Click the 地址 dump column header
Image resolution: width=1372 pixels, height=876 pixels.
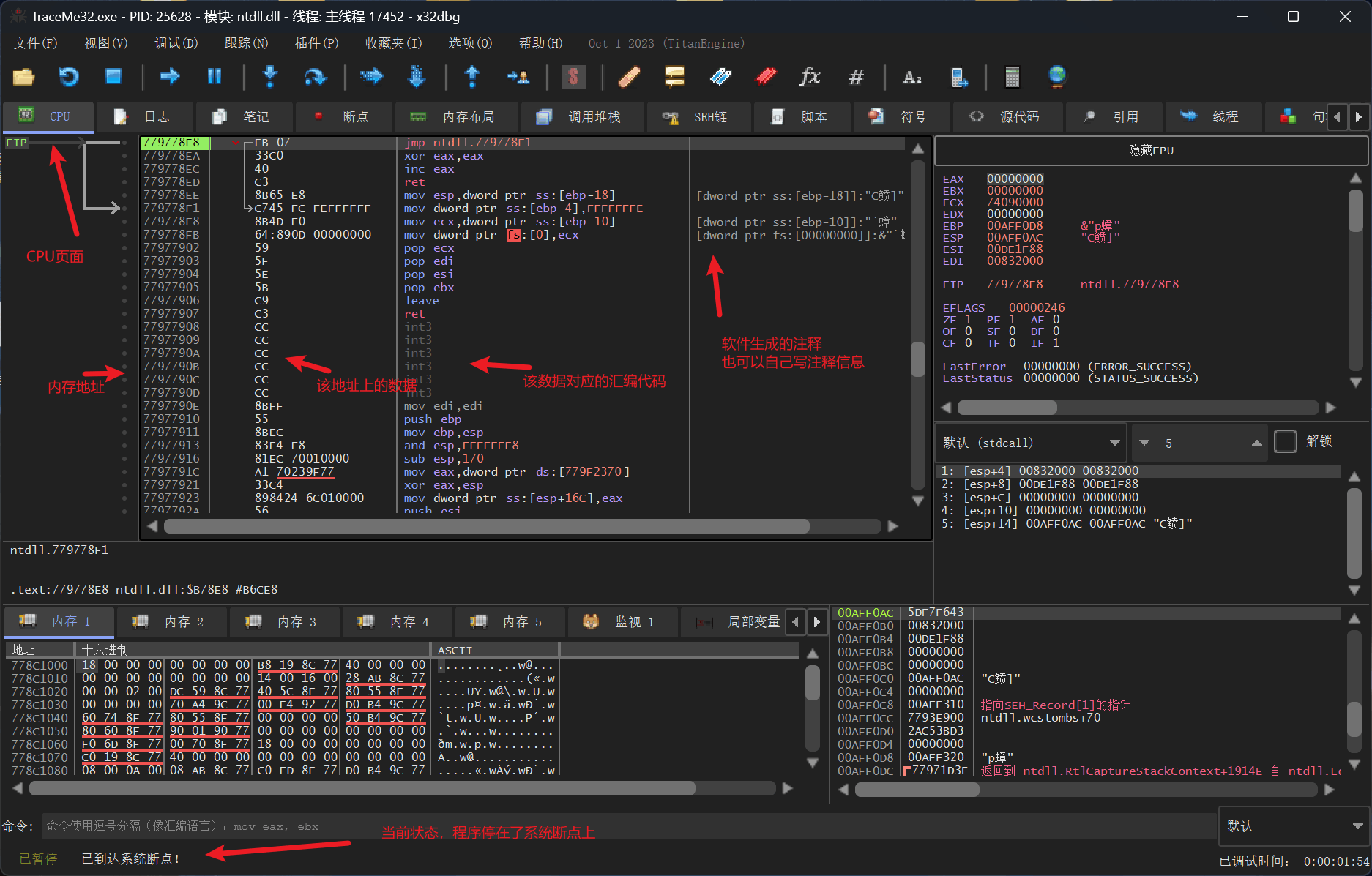(40, 650)
